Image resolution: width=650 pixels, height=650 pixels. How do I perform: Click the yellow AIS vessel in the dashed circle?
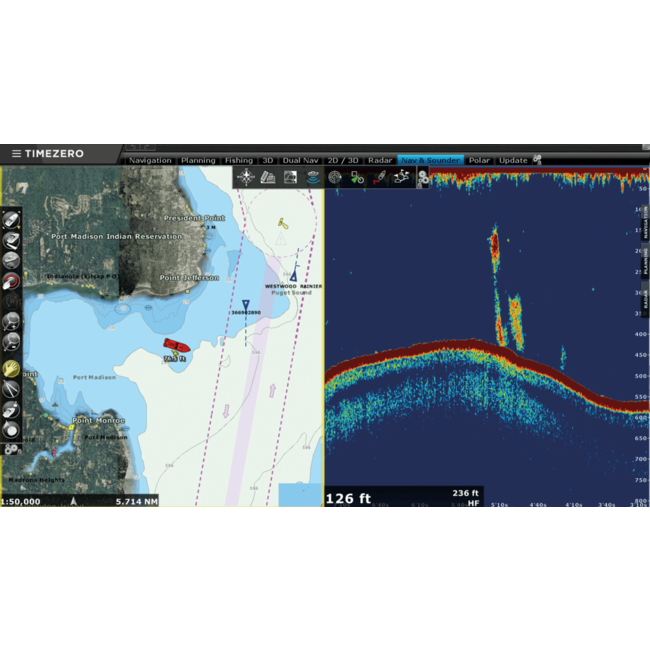284,223
